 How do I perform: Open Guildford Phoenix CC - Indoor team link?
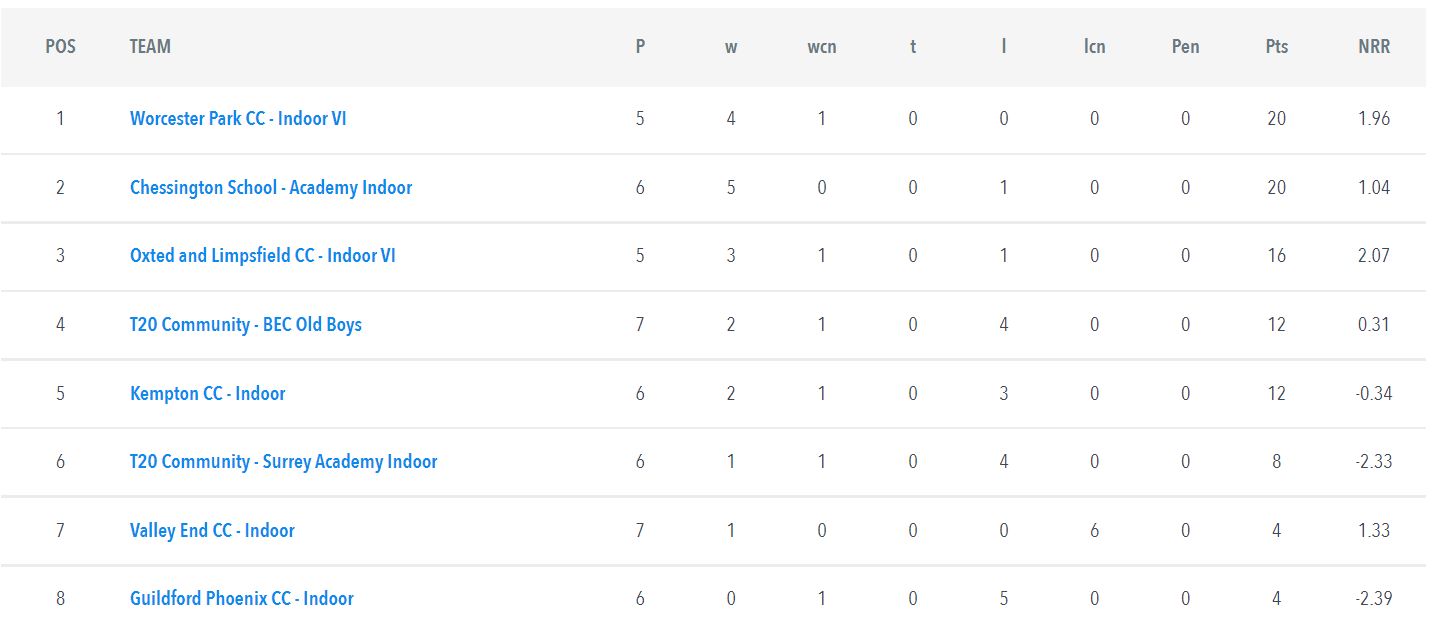click(x=242, y=598)
